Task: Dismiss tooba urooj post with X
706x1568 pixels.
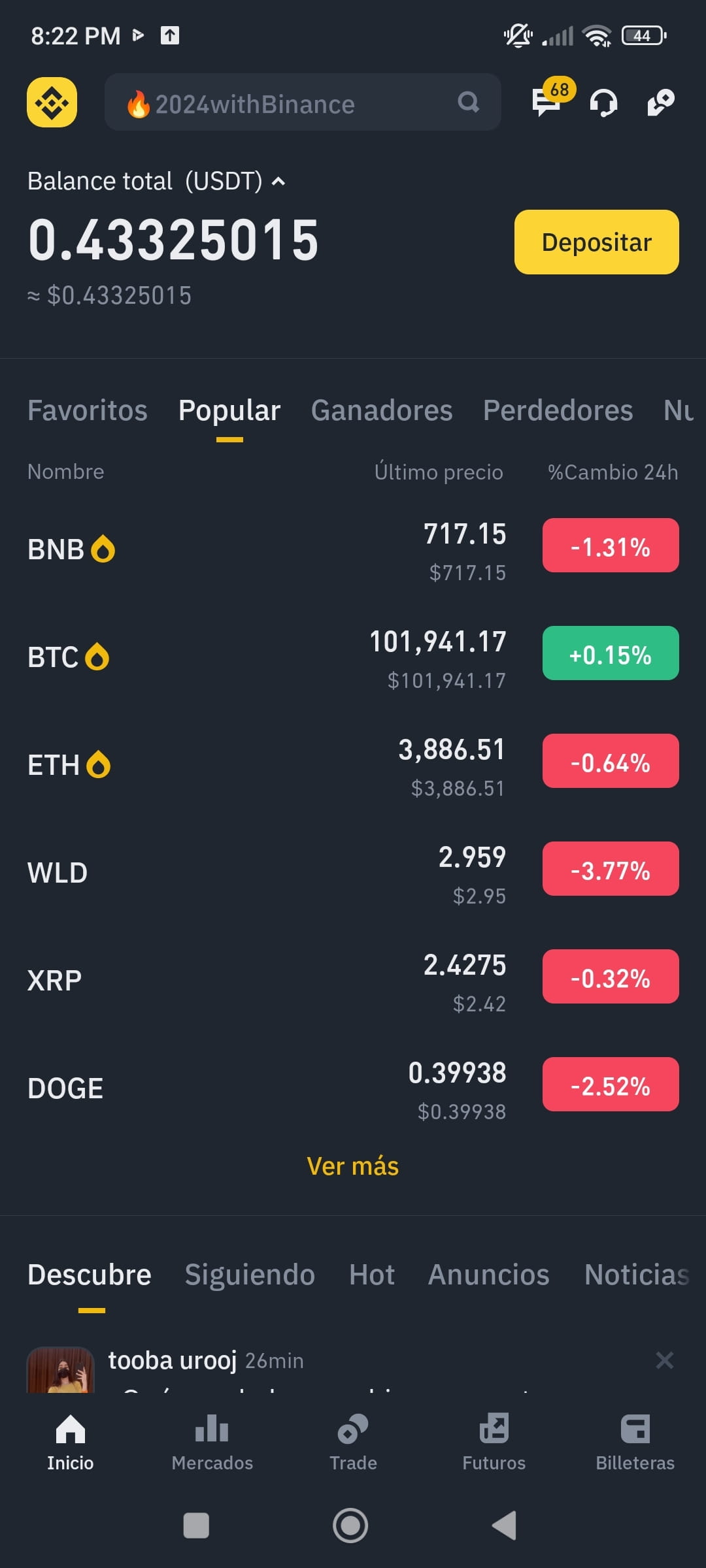Action: [x=665, y=1360]
